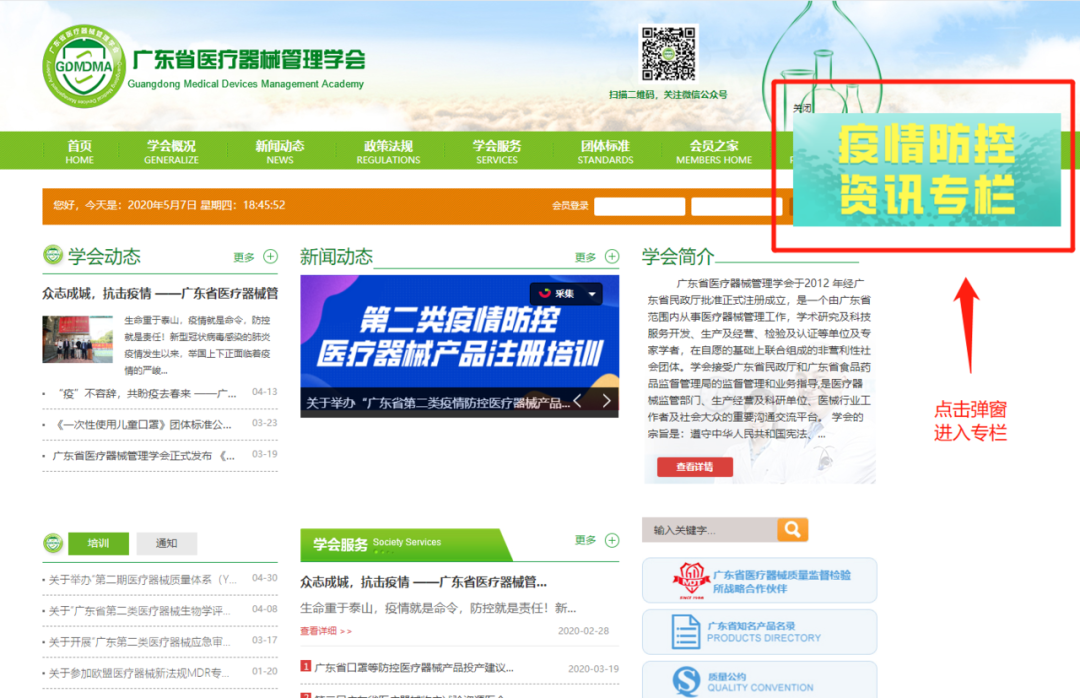
Task: Open the 首页 HOME menu
Action: (x=80, y=151)
